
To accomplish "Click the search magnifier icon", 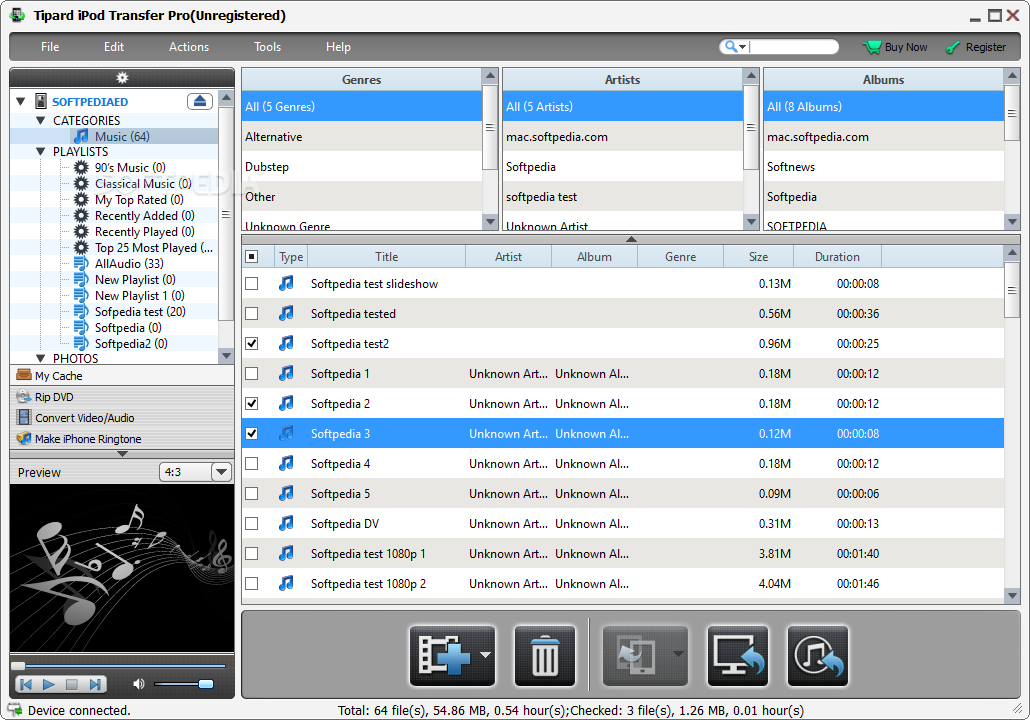I will tap(730, 47).
